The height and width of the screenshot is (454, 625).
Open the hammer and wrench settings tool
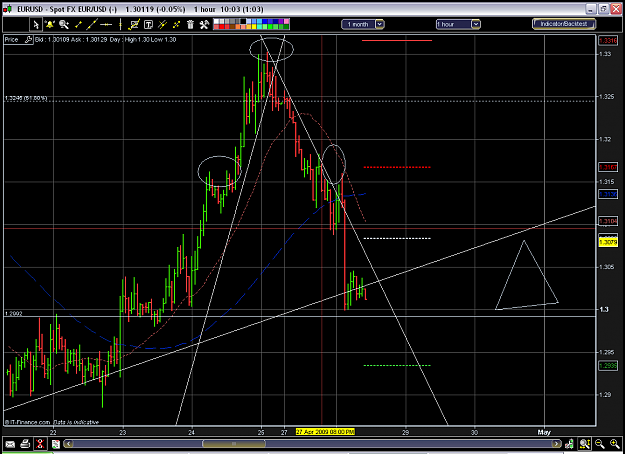[x=204, y=25]
